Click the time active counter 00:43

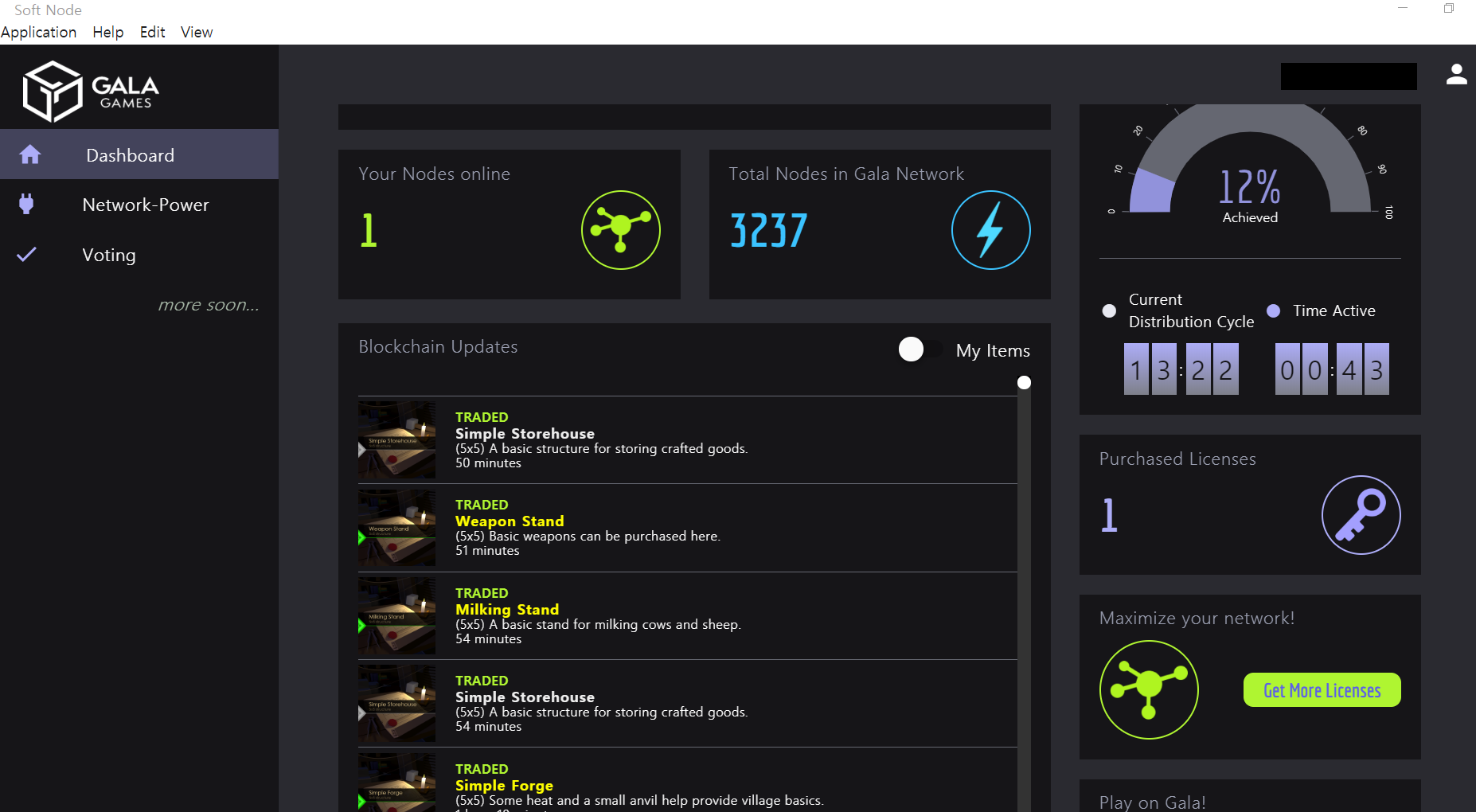1332,369
